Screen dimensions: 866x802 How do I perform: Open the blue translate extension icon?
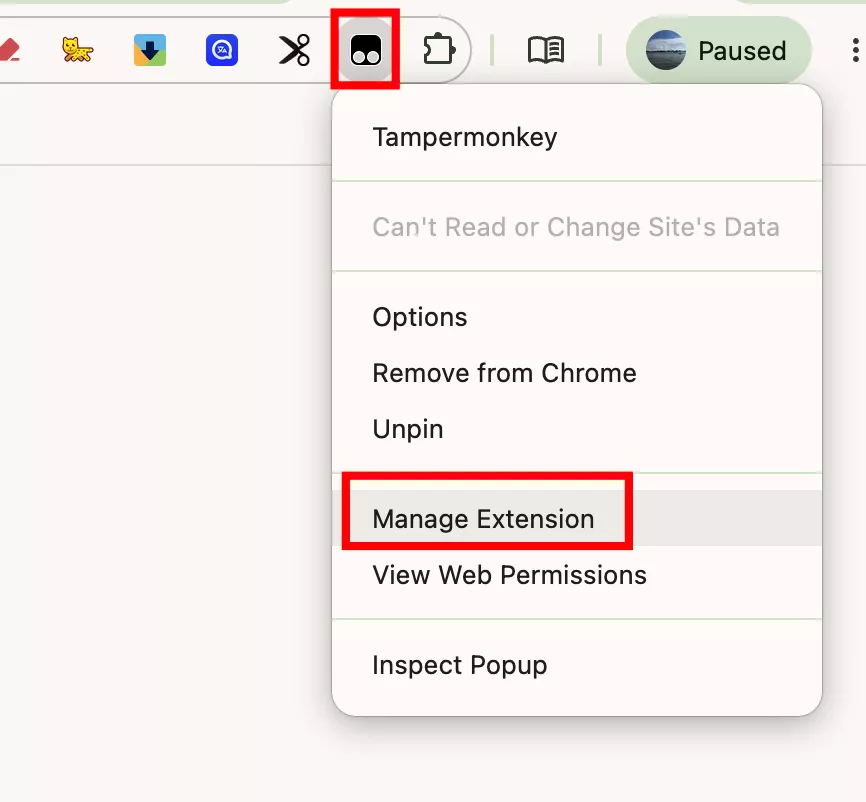[x=222, y=50]
